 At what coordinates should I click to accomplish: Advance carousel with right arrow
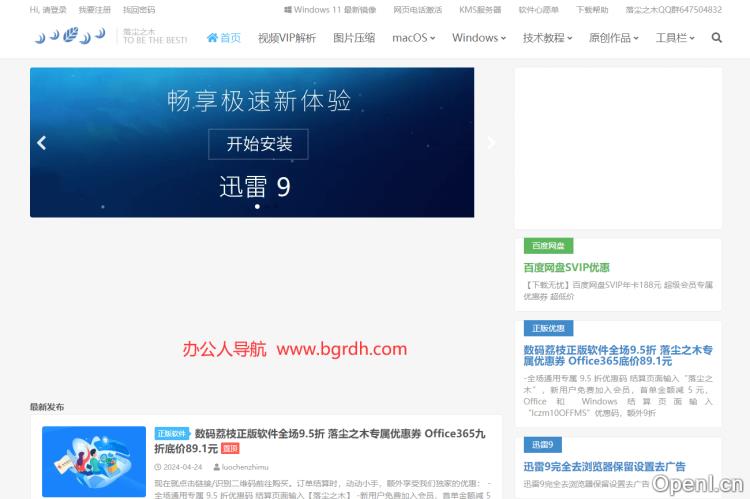click(490, 143)
